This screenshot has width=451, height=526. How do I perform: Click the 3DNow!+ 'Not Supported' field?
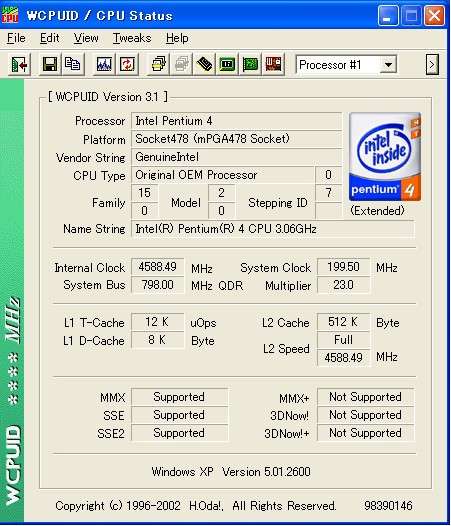coord(366,433)
